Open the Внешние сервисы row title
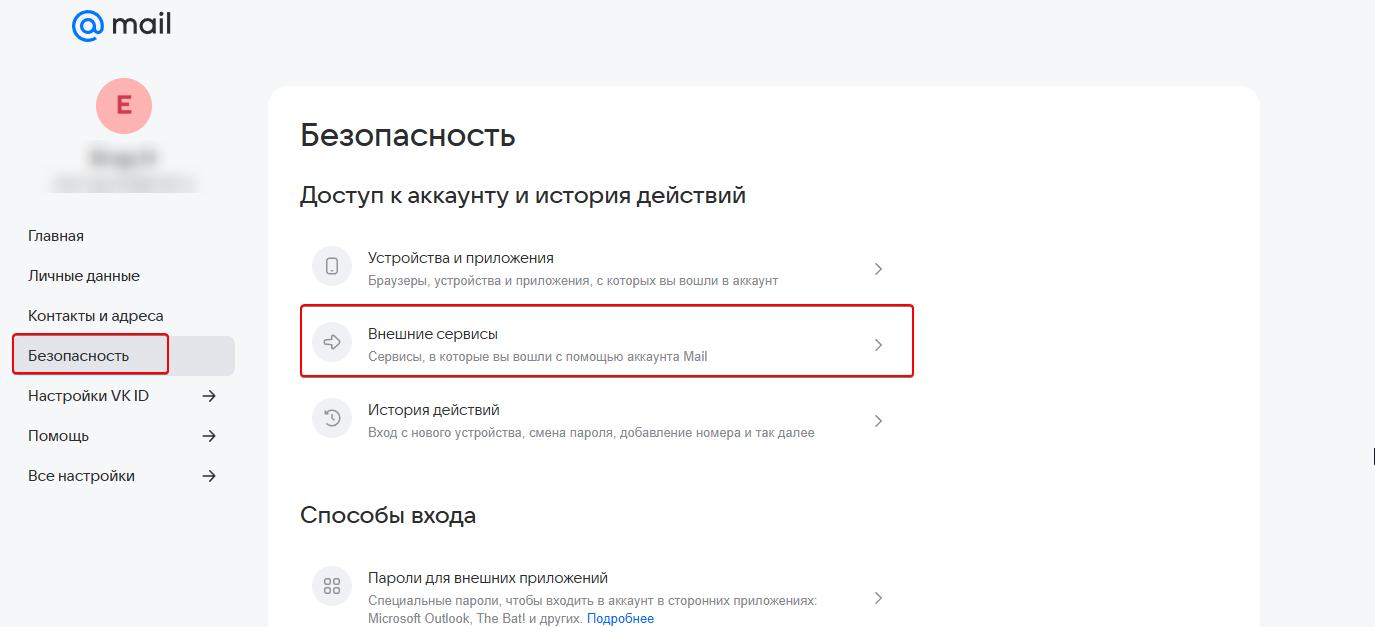Image resolution: width=1375 pixels, height=627 pixels. 433,334
